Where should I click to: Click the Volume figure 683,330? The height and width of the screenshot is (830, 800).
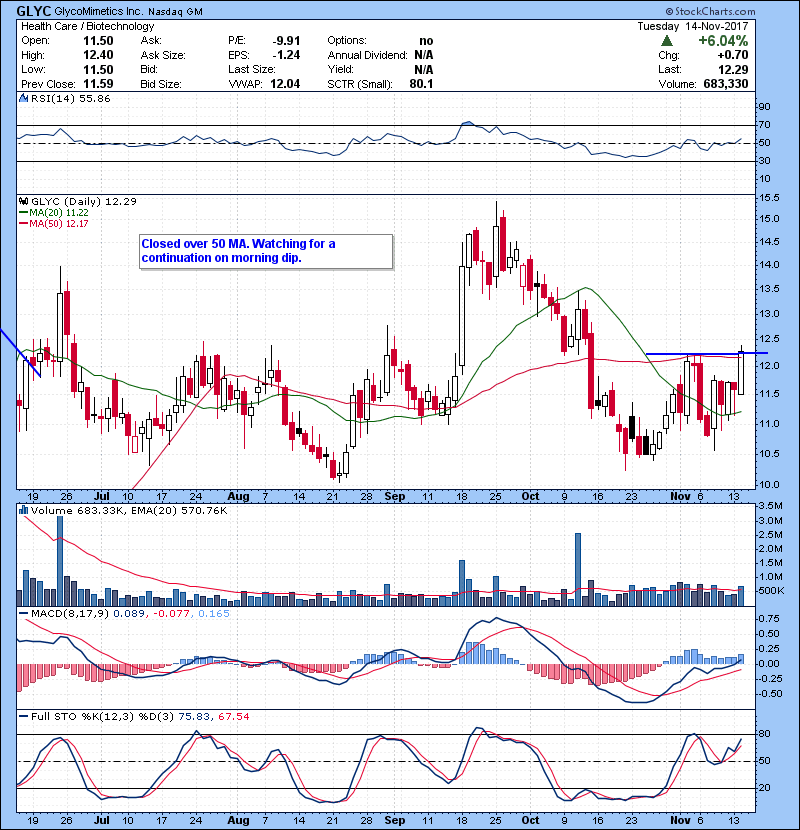click(726, 84)
